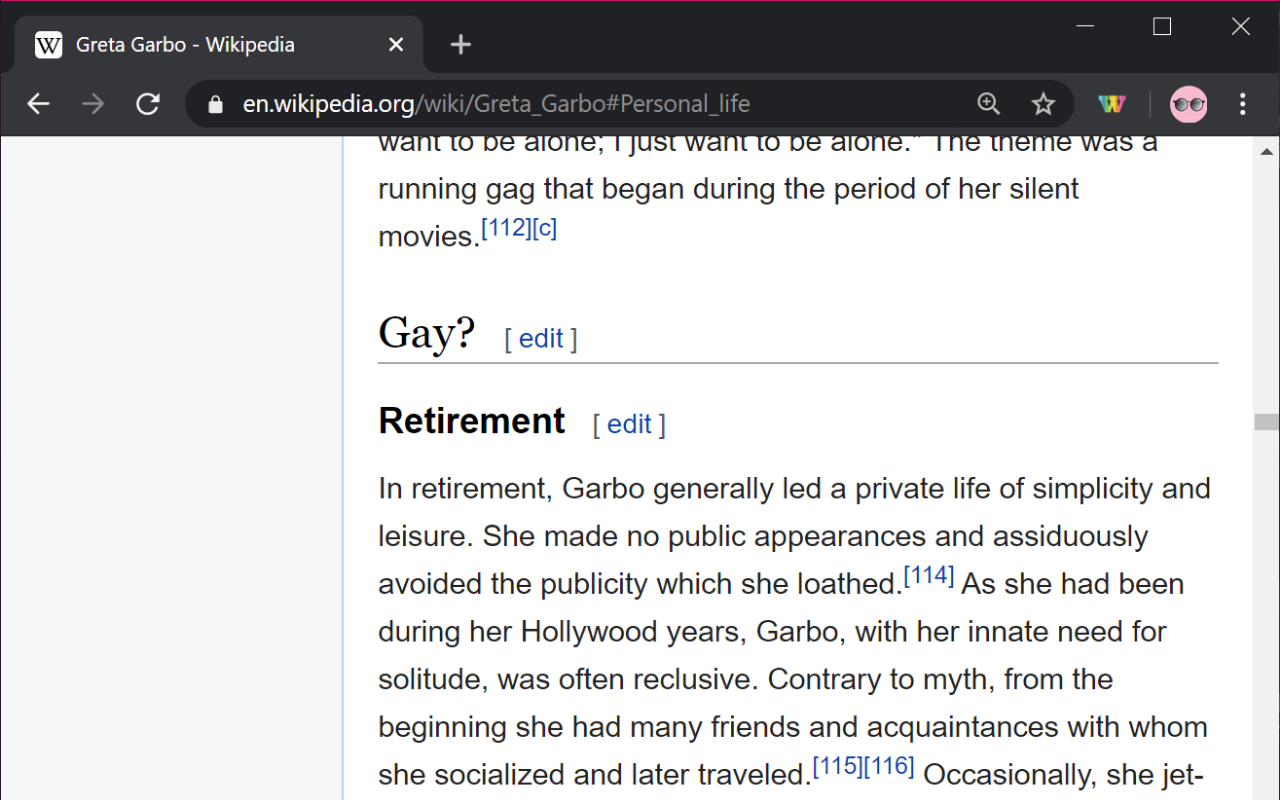Close the Greta Garbo tab
The height and width of the screenshot is (800, 1280).
pos(395,44)
